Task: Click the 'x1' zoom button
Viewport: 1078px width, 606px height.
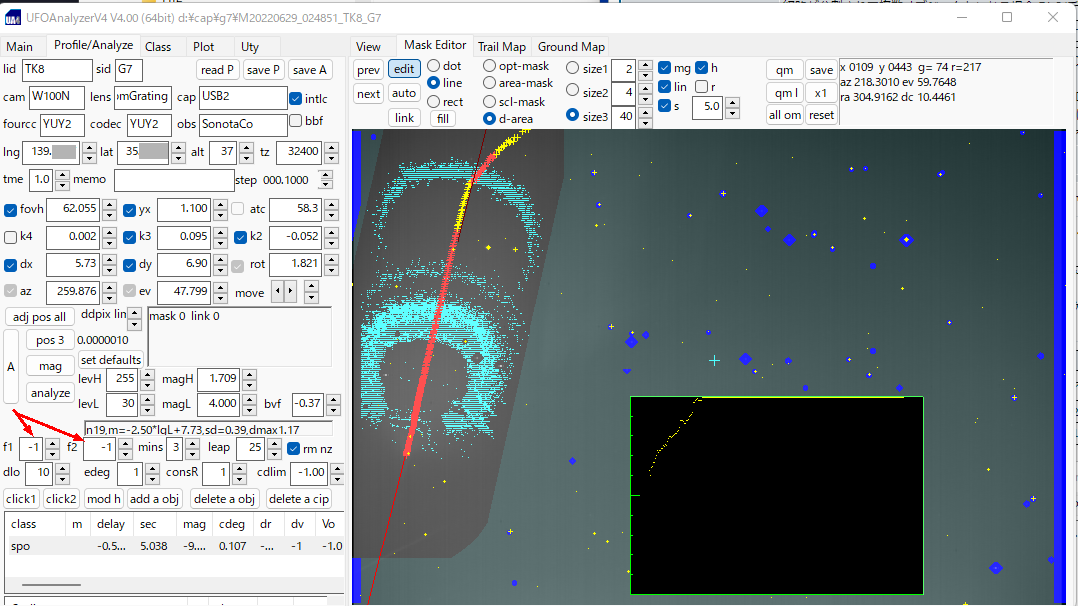Action: click(821, 93)
